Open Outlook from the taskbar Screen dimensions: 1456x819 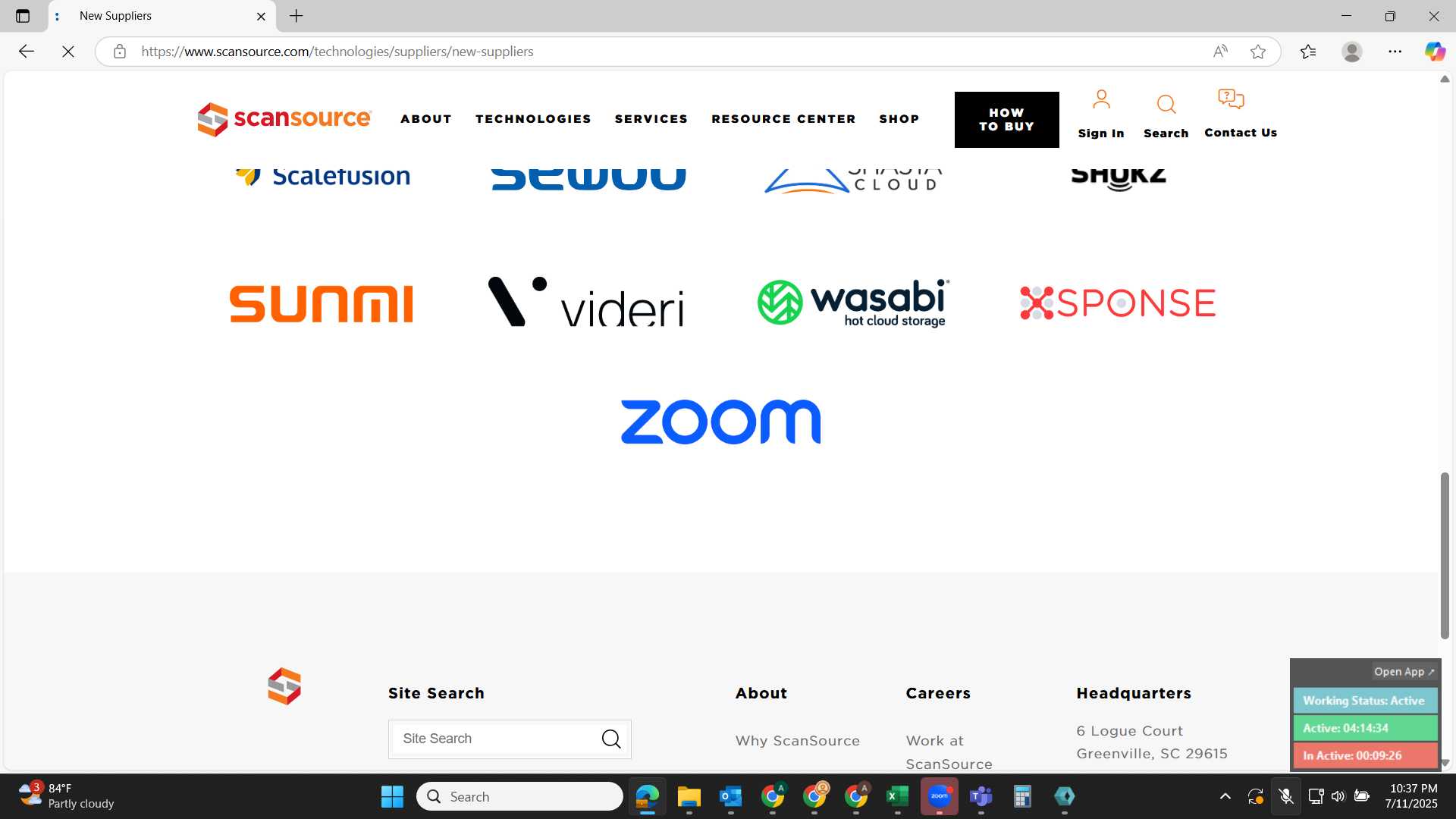coord(730,796)
